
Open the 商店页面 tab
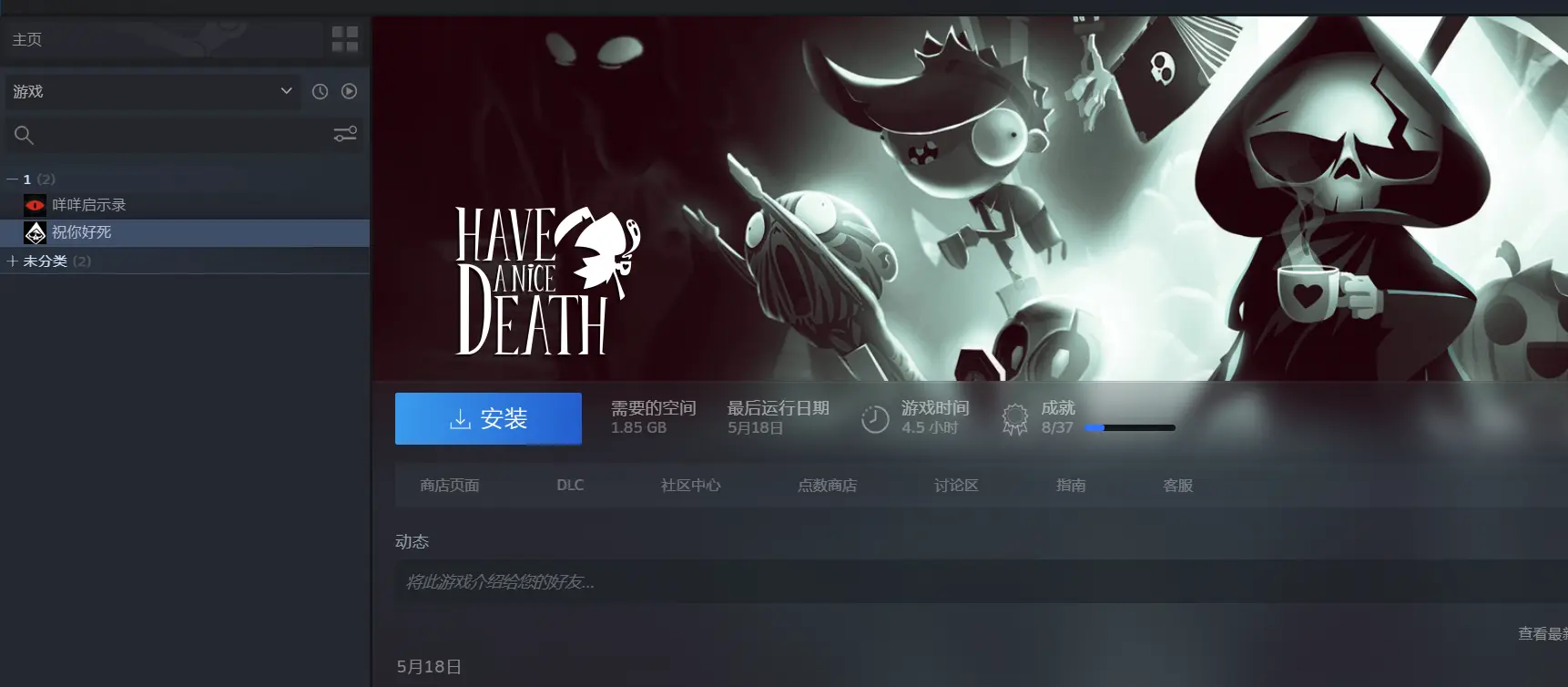point(450,486)
